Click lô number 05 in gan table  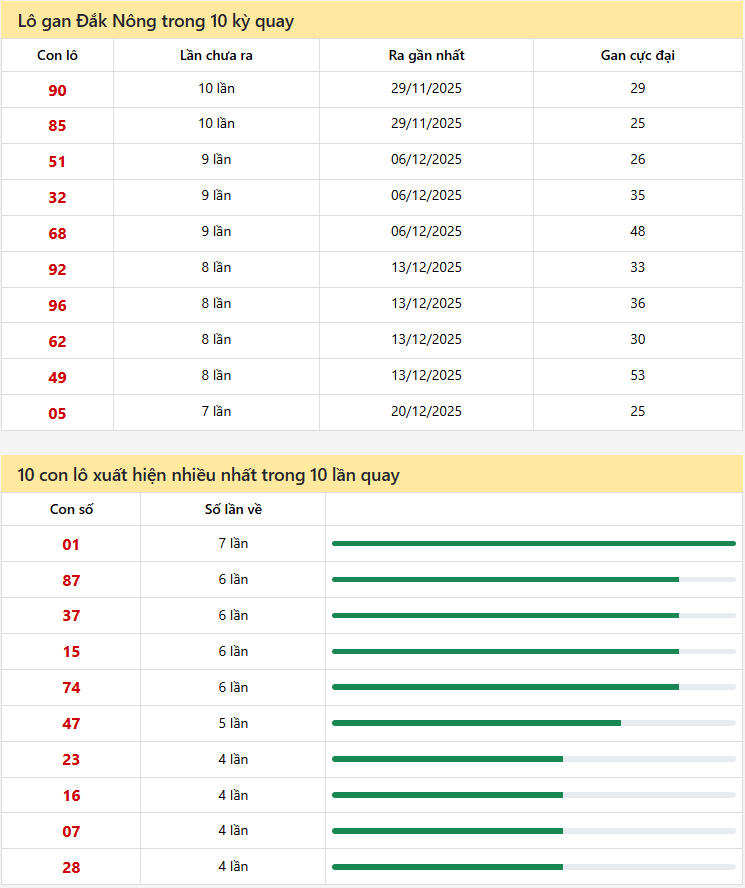(x=57, y=414)
